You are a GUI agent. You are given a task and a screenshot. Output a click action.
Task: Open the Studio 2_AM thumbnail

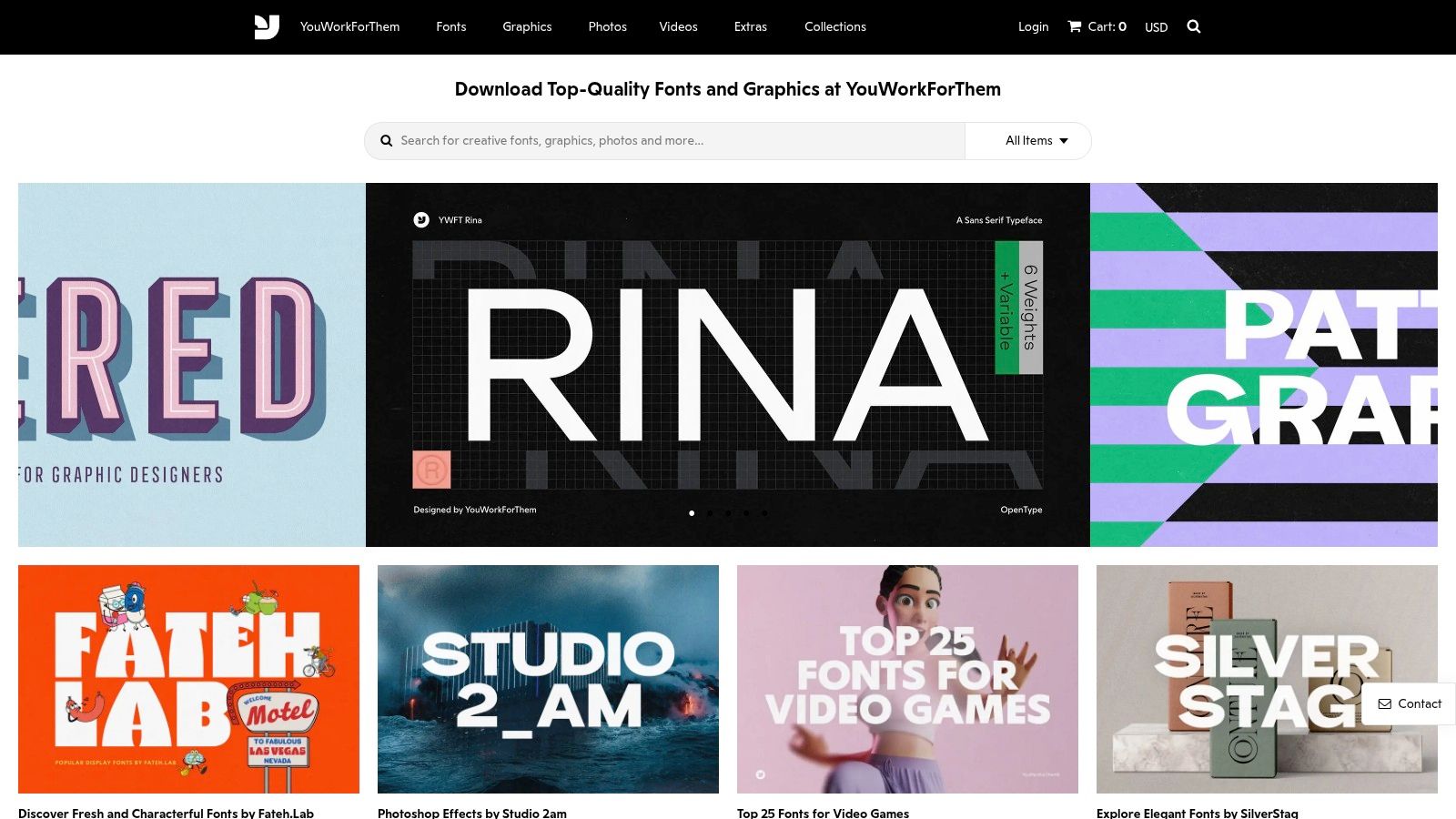[x=548, y=679]
